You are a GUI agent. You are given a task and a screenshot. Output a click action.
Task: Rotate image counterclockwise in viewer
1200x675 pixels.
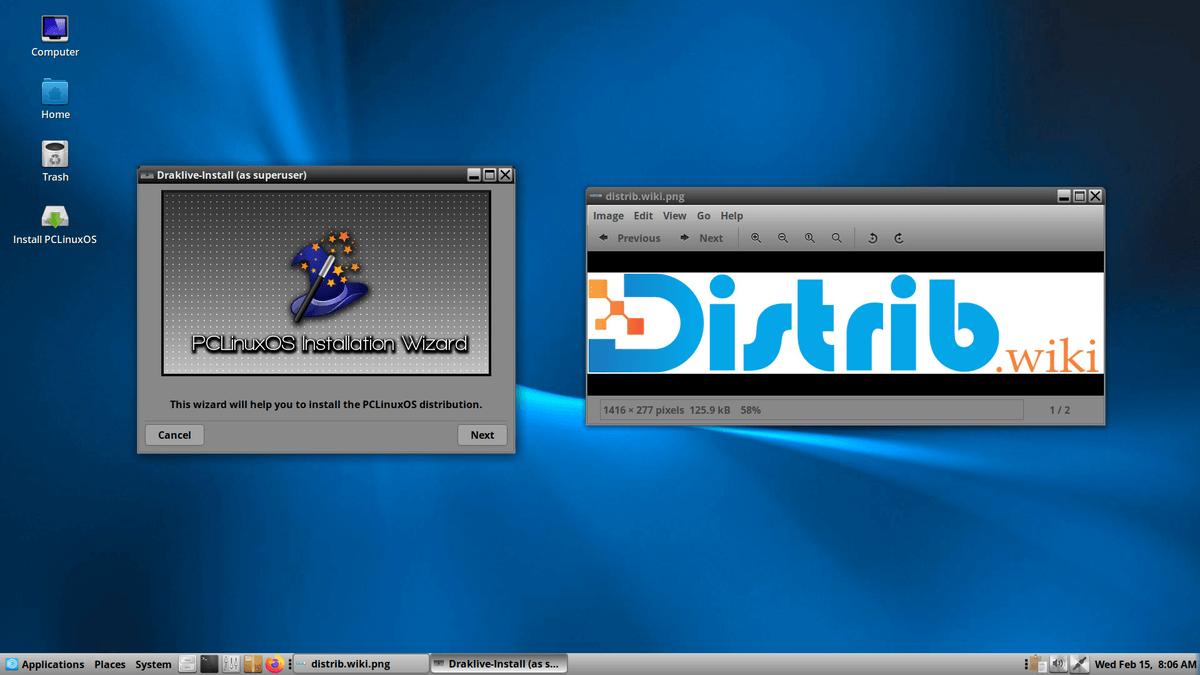872,238
